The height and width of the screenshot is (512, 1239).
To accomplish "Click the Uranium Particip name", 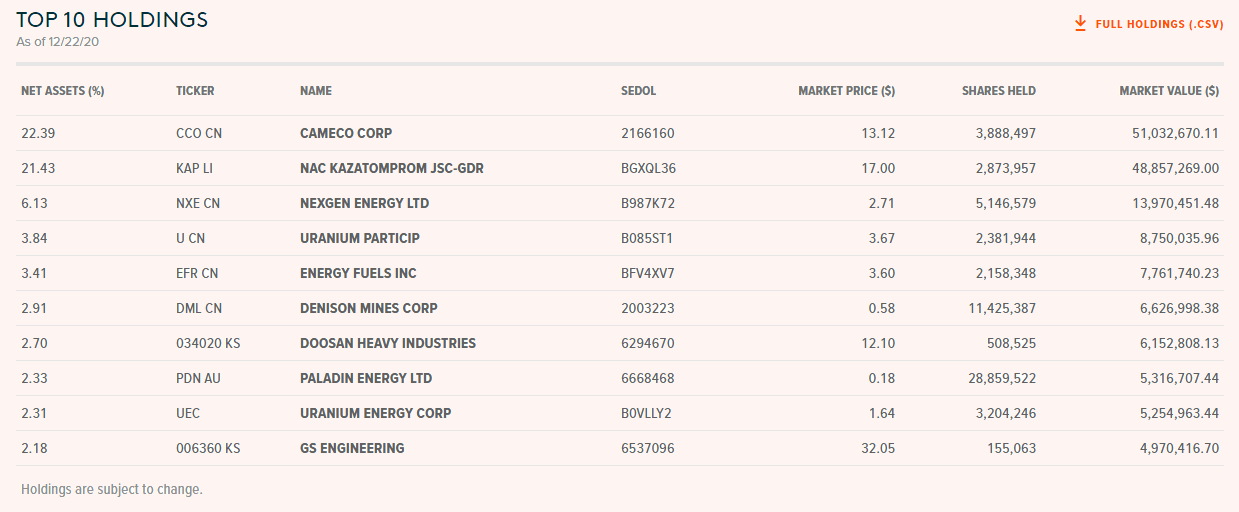I will pyautogui.click(x=359, y=238).
